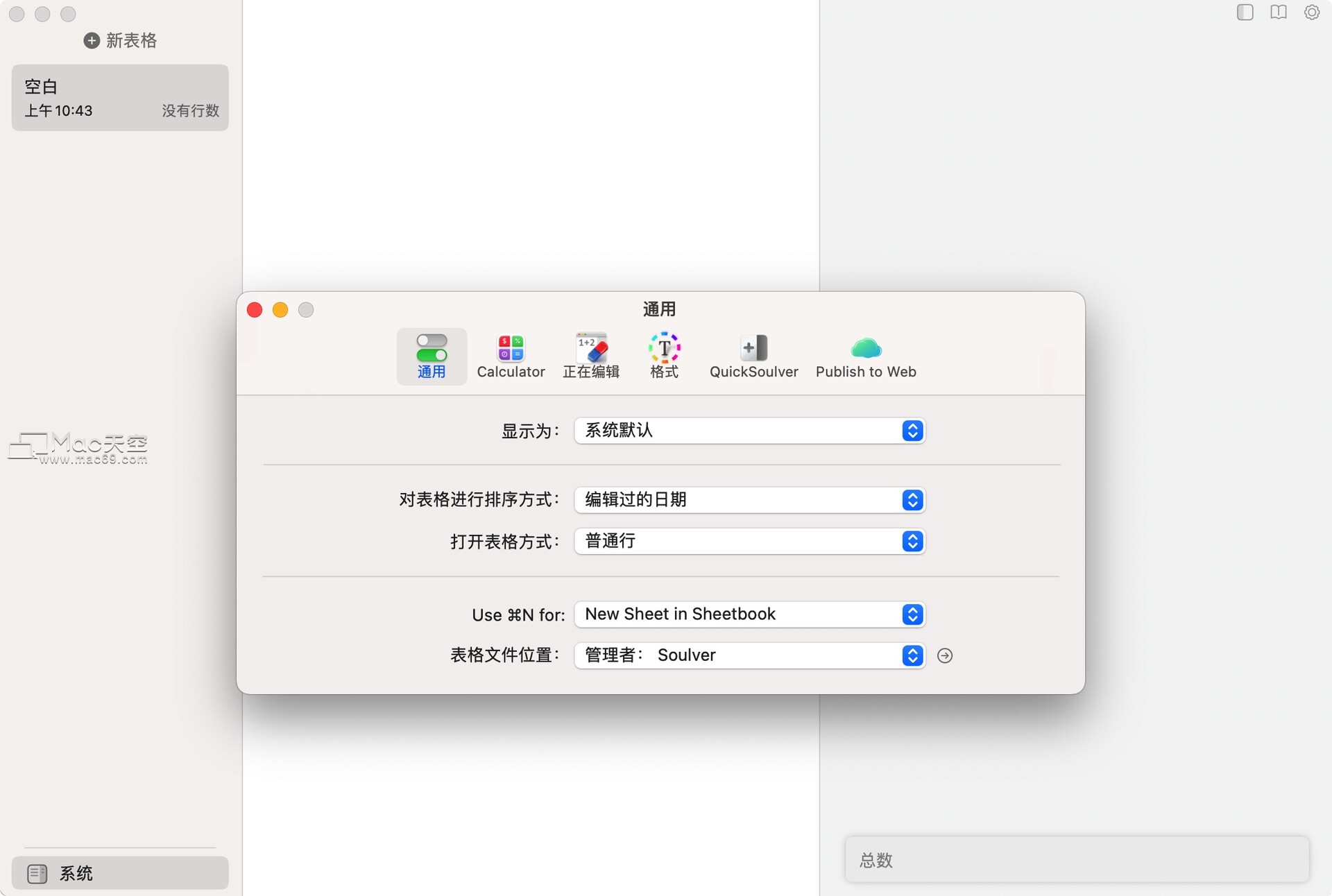Toggle the sidebar panel icon
Image resolution: width=1332 pixels, height=896 pixels.
click(x=1245, y=12)
